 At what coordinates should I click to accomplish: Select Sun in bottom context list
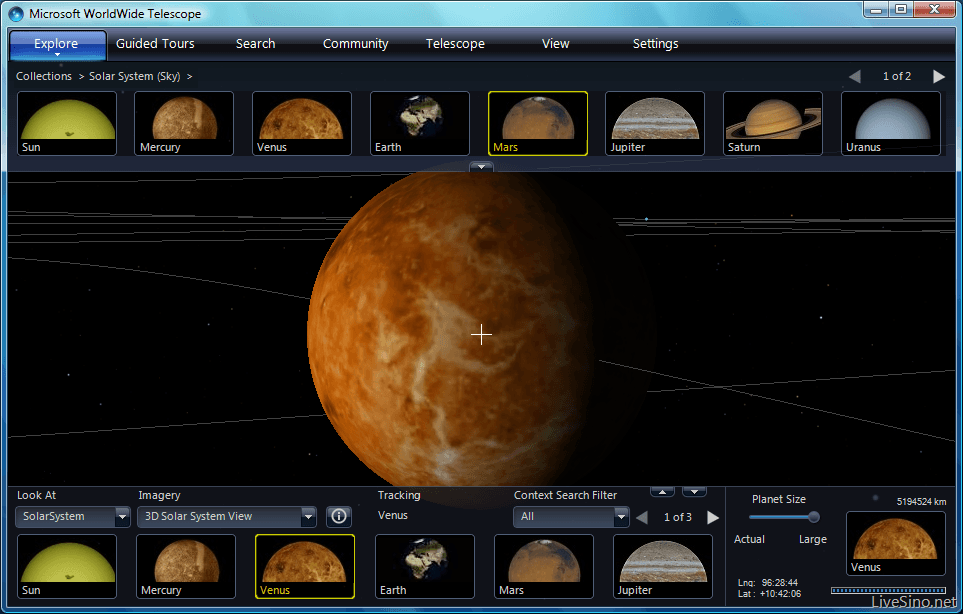pyautogui.click(x=67, y=566)
